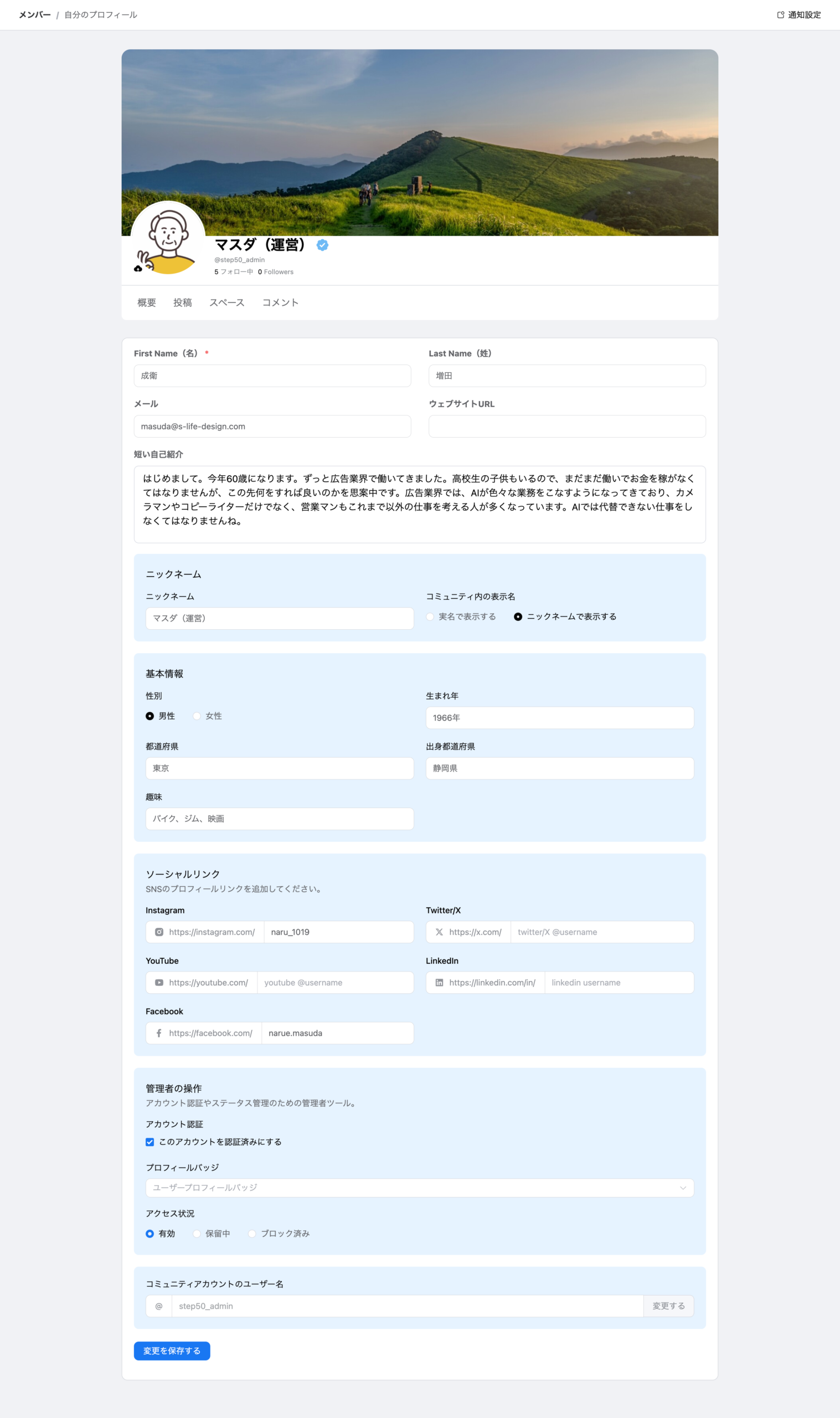Open the 0 Followers list
This screenshot has height=1418, width=840.
point(276,272)
